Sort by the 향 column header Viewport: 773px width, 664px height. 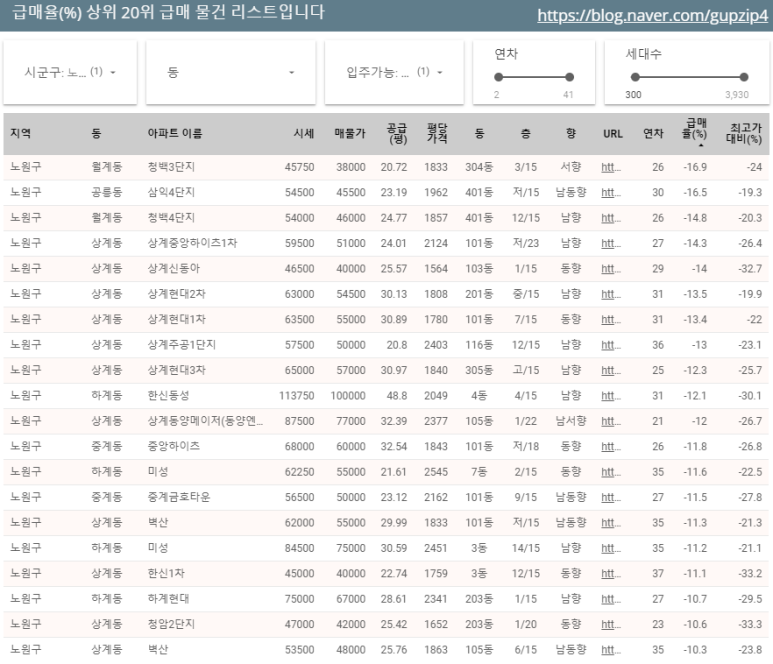click(571, 133)
